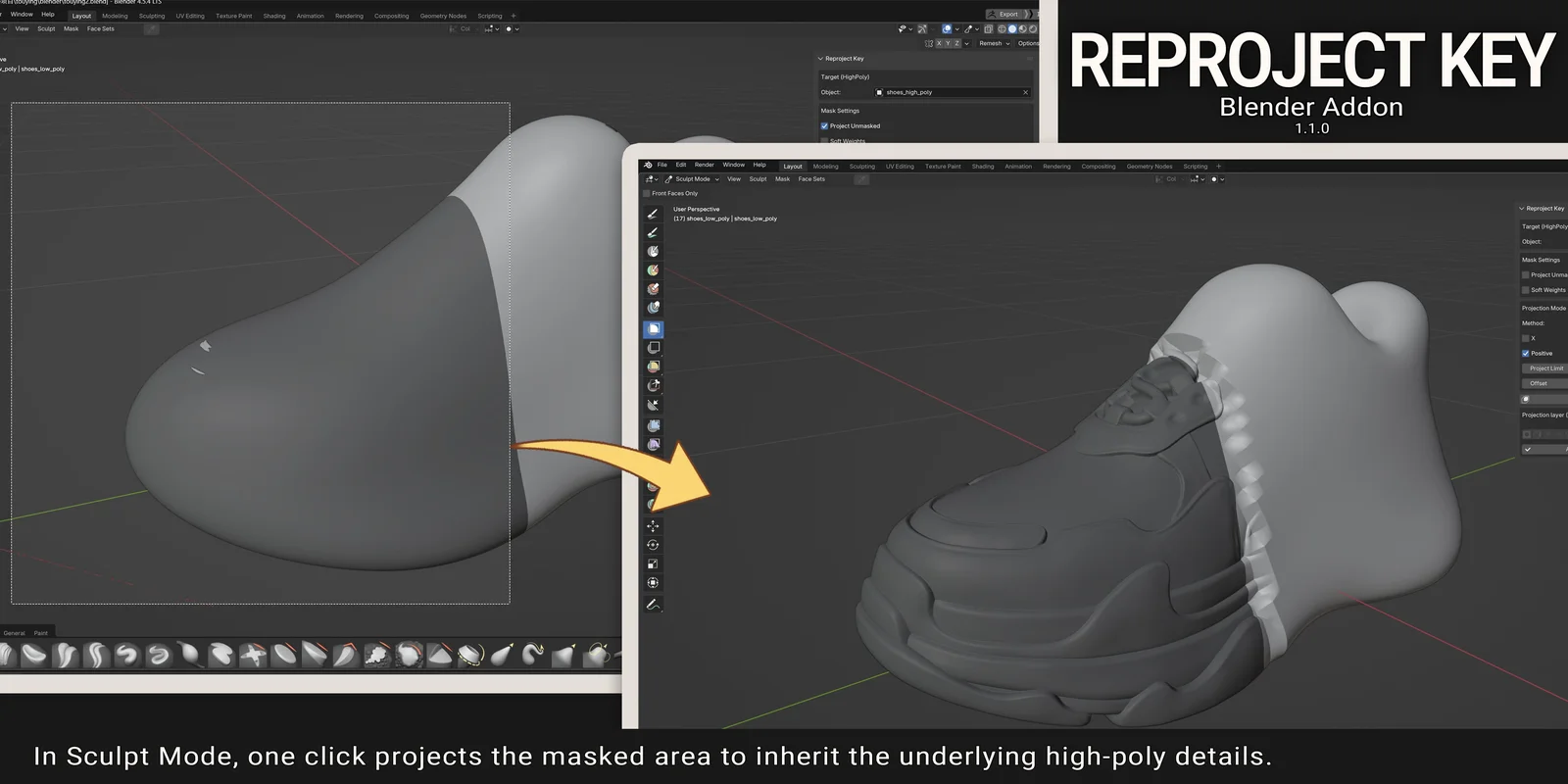Viewport: 1568px width, 784px height.
Task: Select the Rotate tool in front window toolbar
Action: [653, 545]
